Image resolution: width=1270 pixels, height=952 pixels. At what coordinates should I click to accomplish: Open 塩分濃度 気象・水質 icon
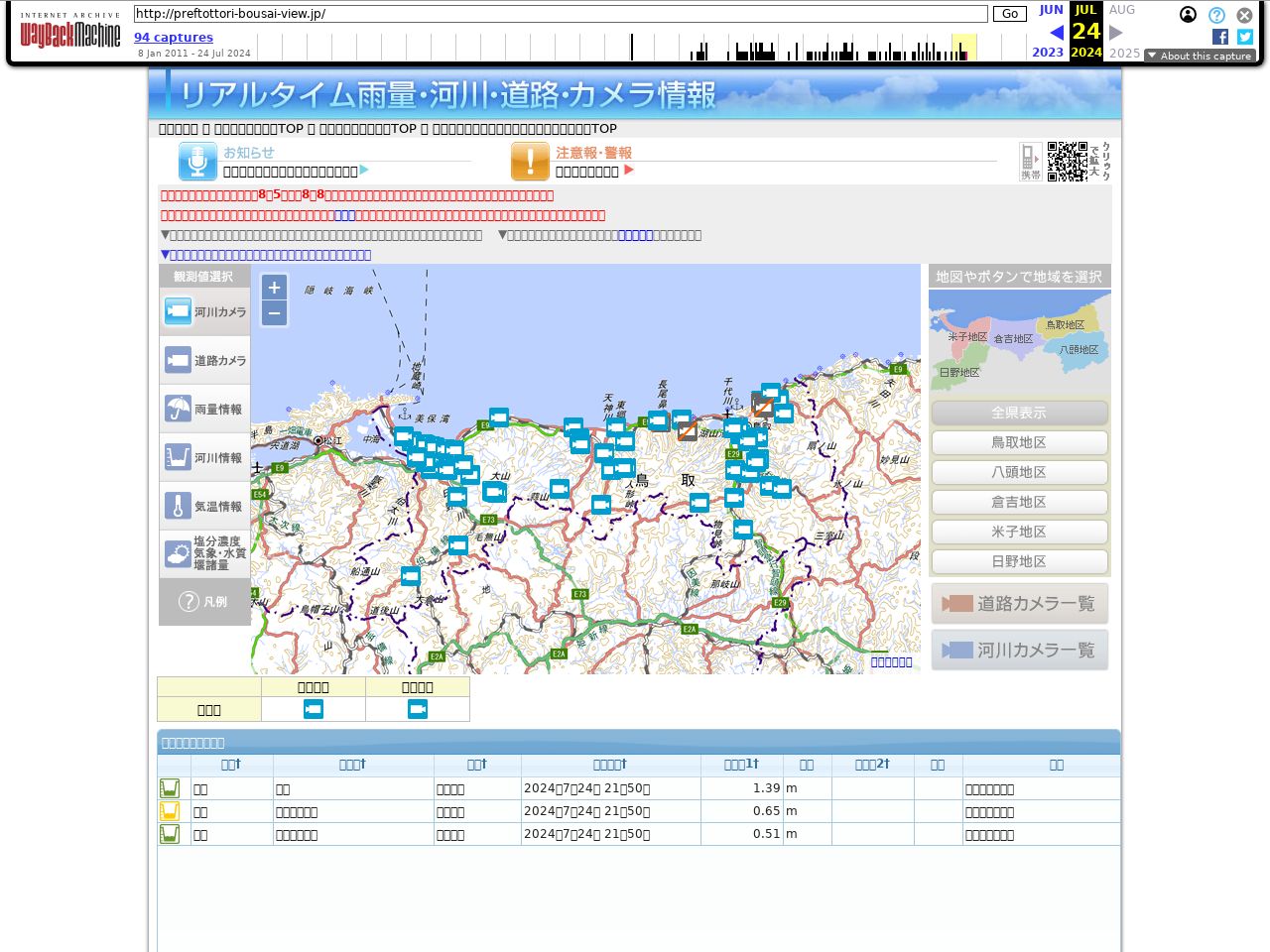coord(178,553)
